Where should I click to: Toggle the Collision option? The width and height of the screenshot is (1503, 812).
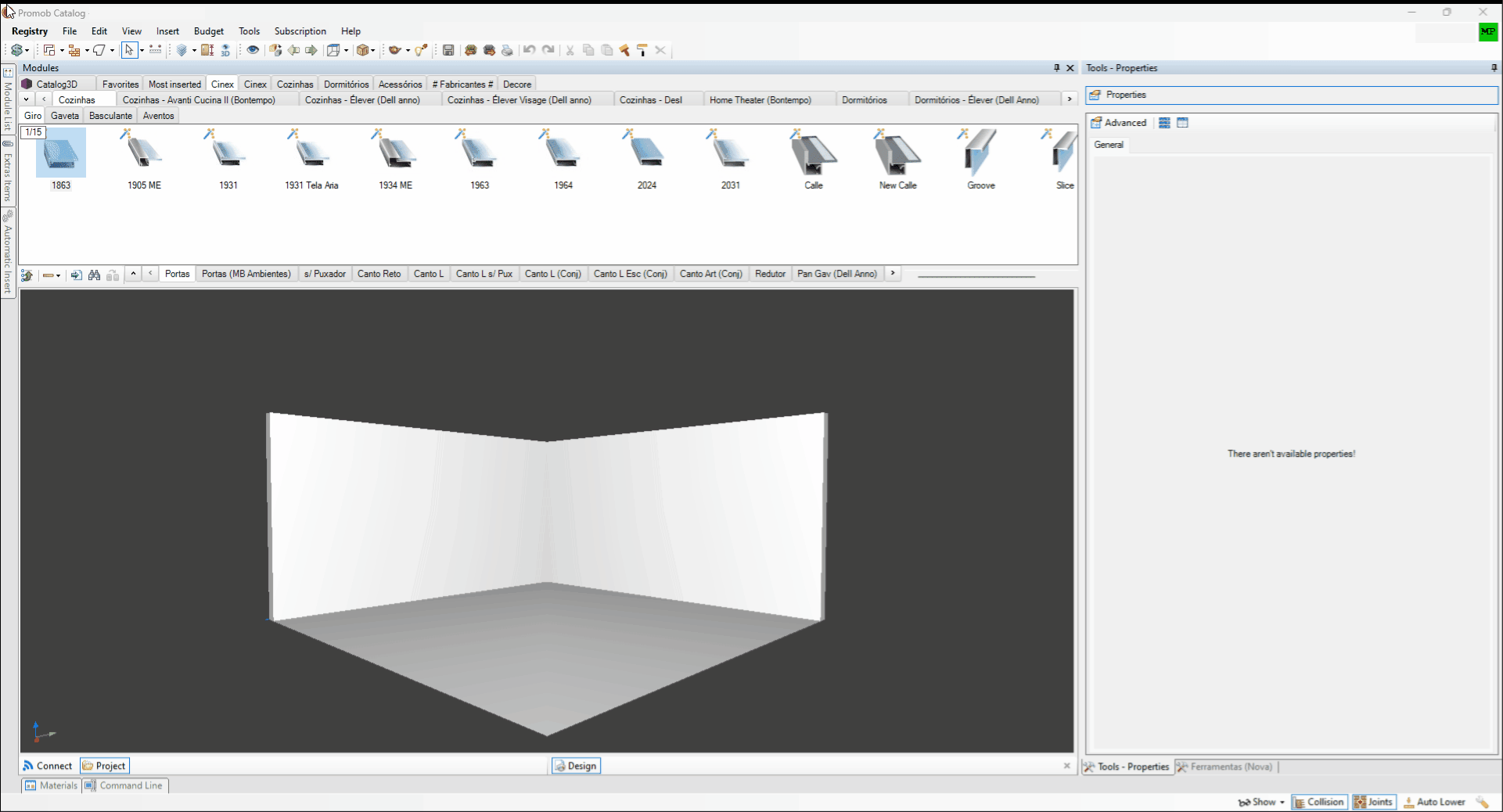[x=1318, y=802]
